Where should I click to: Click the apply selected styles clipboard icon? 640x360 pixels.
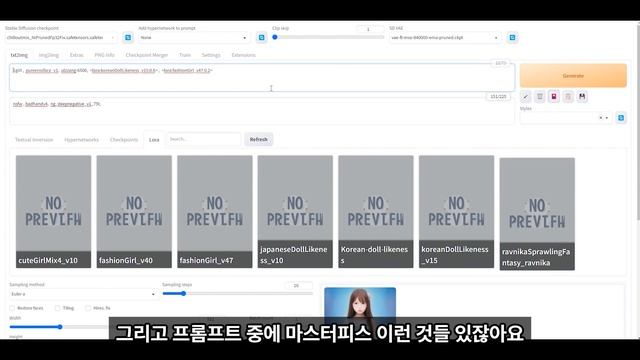point(568,97)
